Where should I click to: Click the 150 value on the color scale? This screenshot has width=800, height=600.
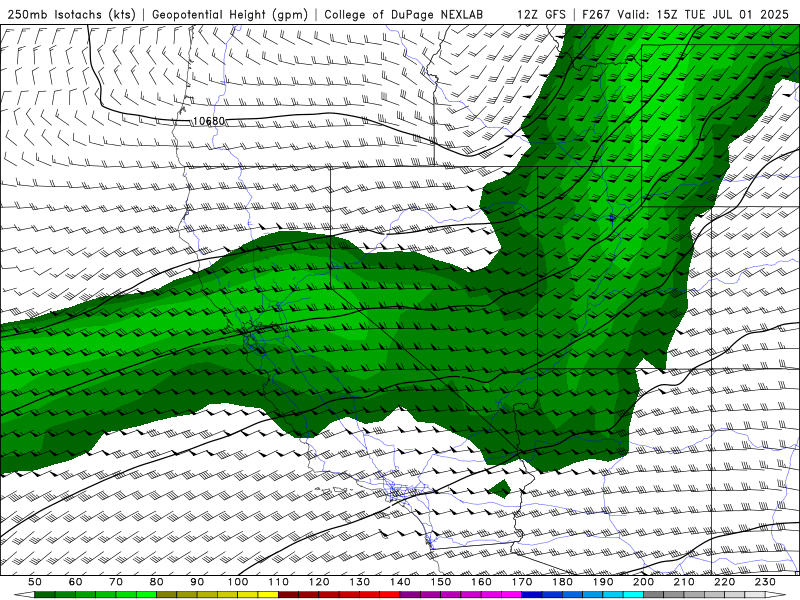[441, 582]
